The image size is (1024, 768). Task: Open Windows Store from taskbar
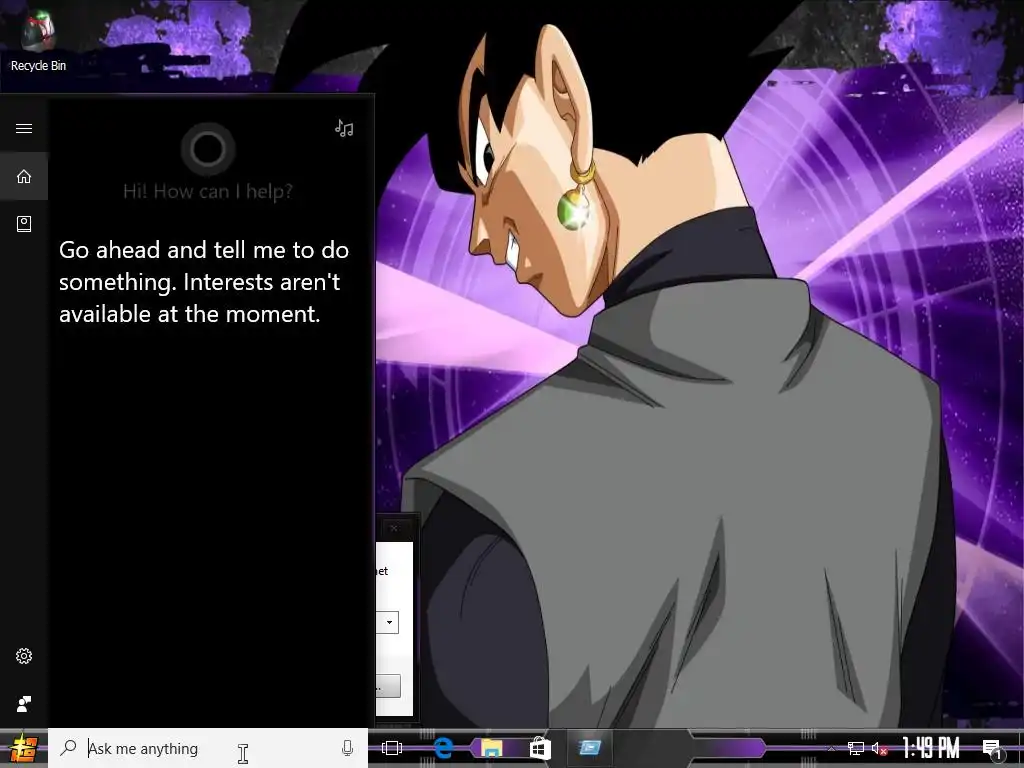(540, 748)
